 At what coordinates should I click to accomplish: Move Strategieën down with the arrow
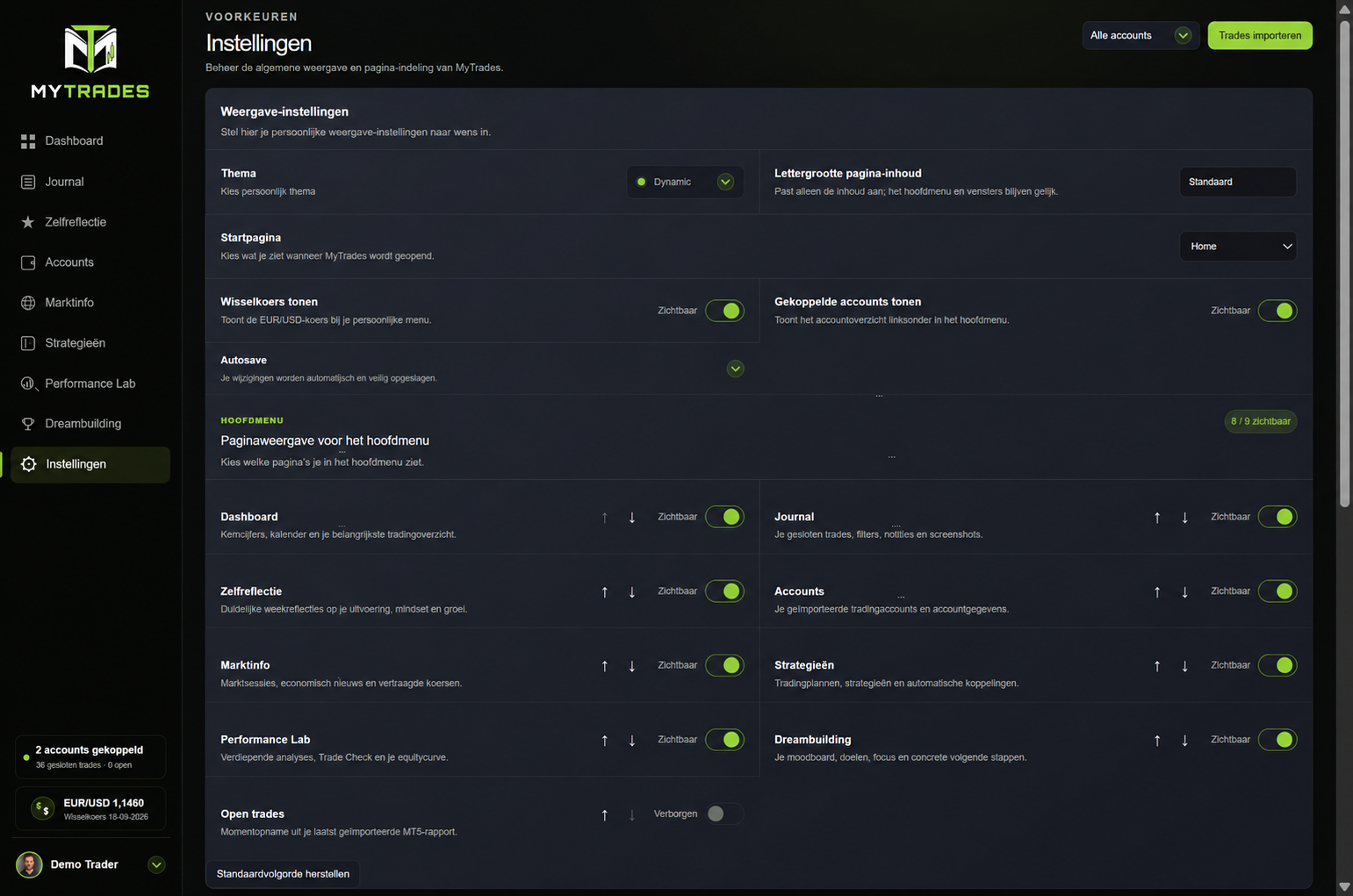1184,666
